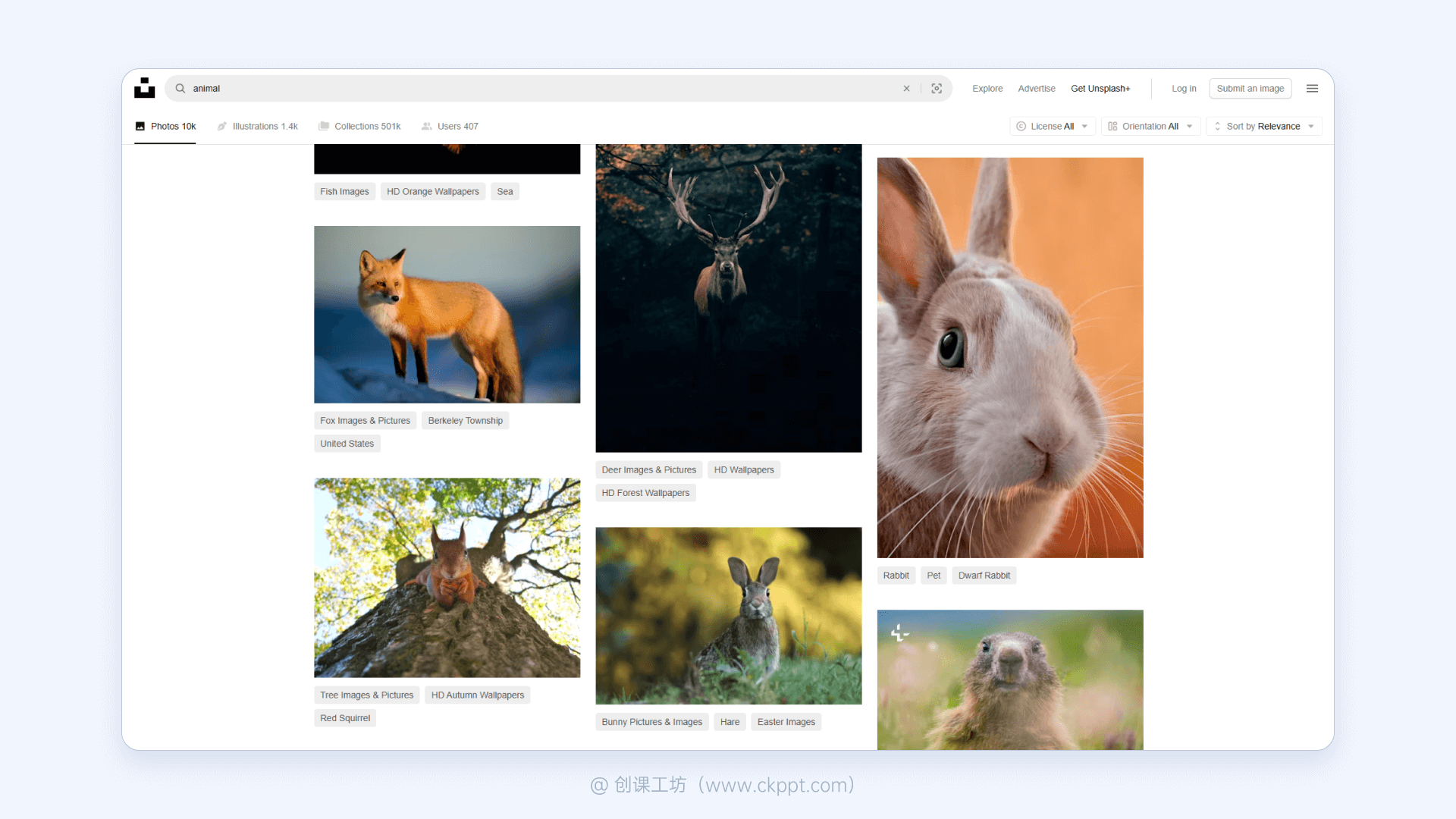Switch to the Photos 10k tab
Screen dimensions: 1456x819
tap(165, 127)
